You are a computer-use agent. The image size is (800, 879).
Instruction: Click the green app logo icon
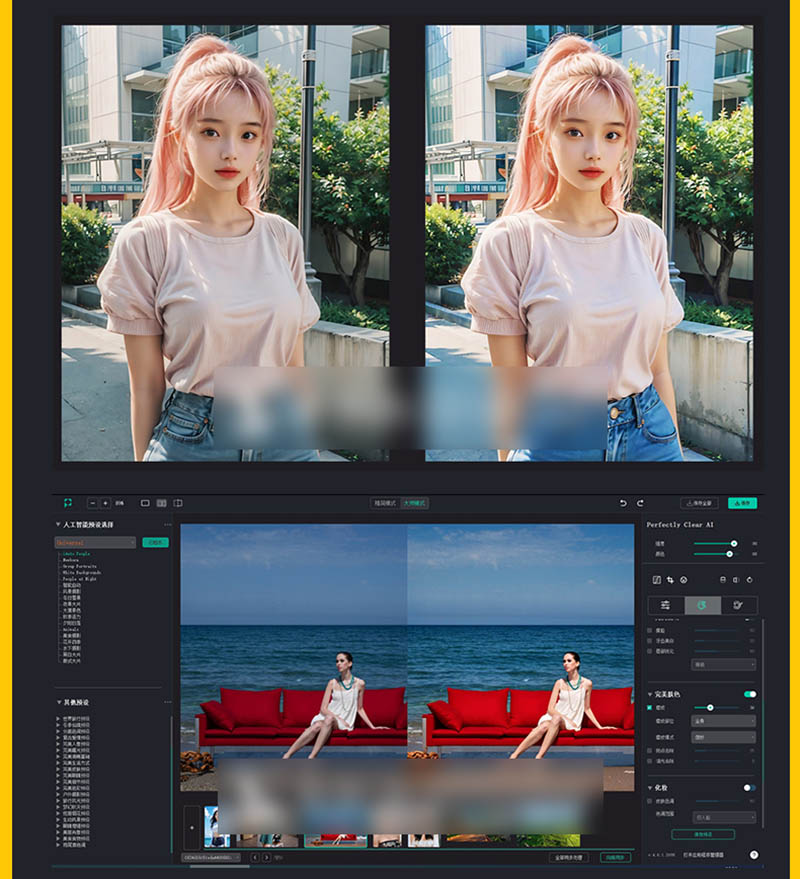click(68, 503)
